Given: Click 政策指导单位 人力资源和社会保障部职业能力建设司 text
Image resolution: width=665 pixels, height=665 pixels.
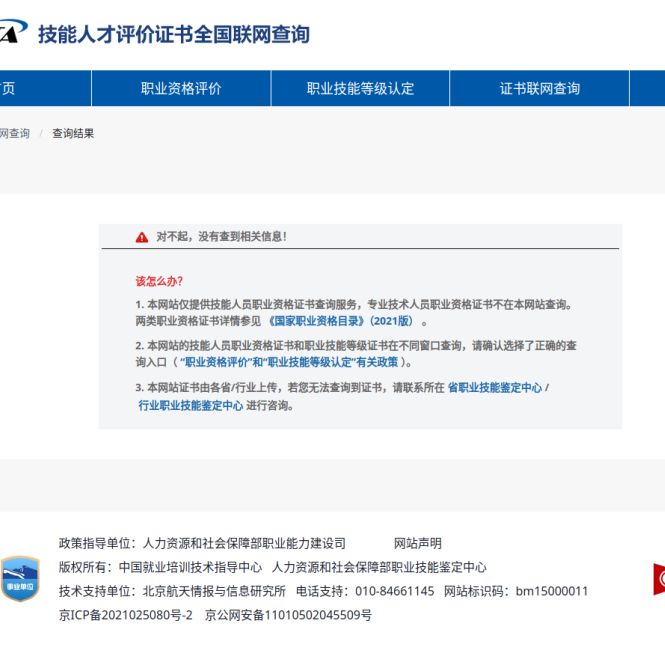Looking at the screenshot, I should pos(202,543).
